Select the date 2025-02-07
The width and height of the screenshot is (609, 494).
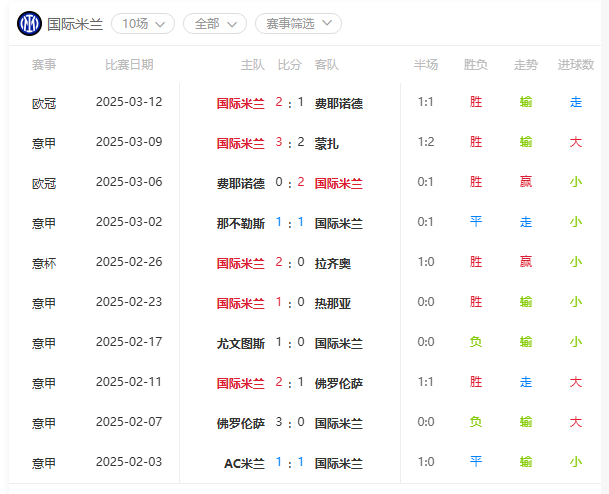[x=129, y=422]
